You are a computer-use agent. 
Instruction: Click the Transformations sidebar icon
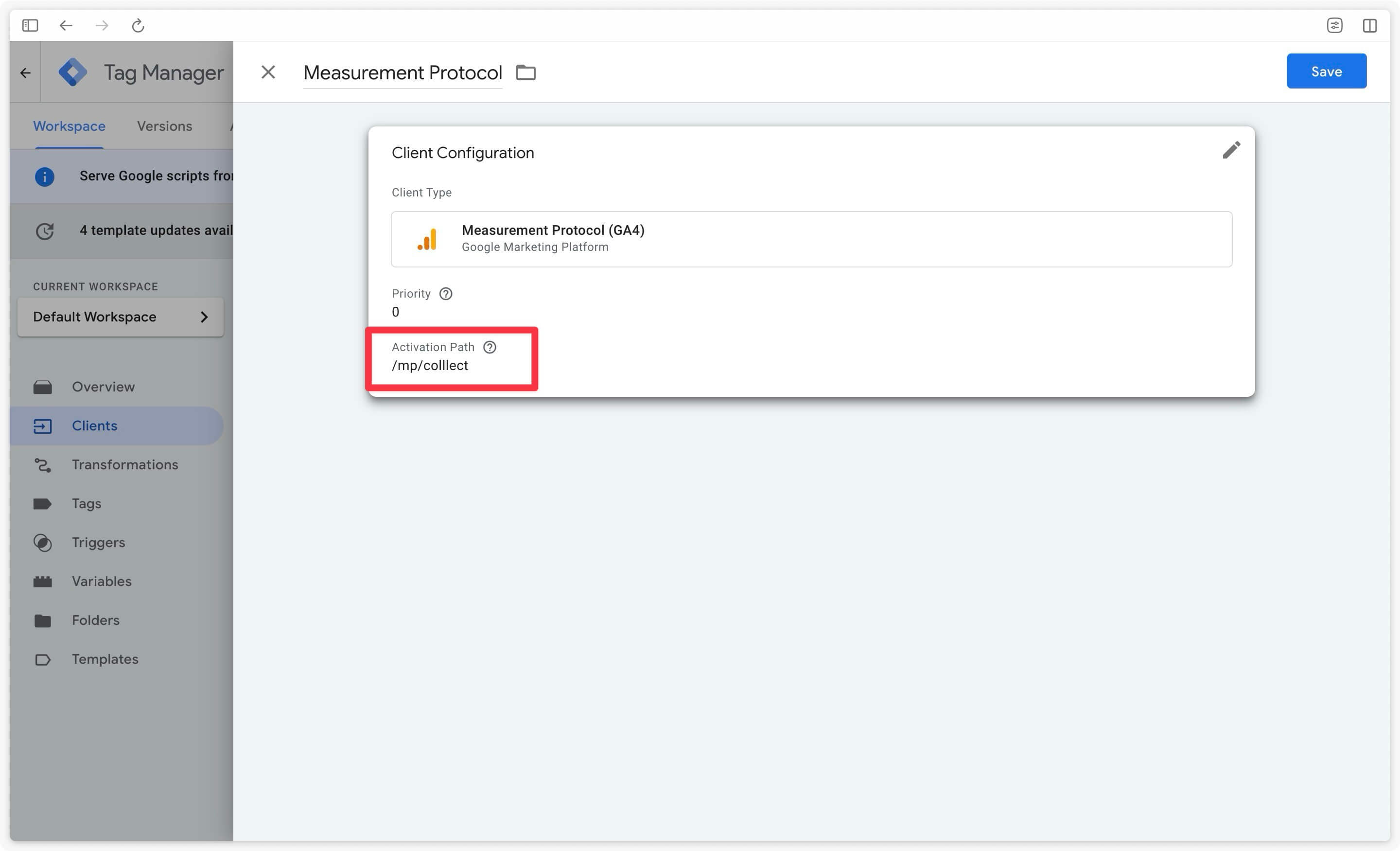43,465
